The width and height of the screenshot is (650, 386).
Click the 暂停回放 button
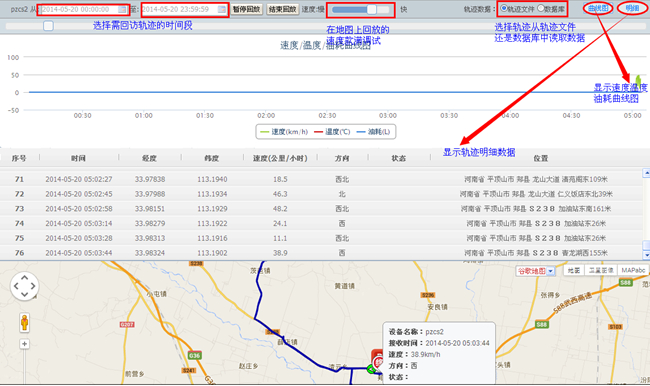246,9
